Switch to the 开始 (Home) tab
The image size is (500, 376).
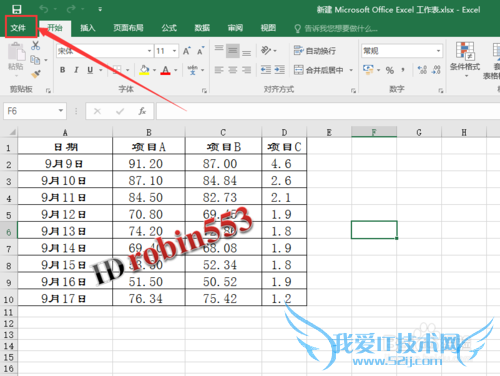pyautogui.click(x=55, y=28)
